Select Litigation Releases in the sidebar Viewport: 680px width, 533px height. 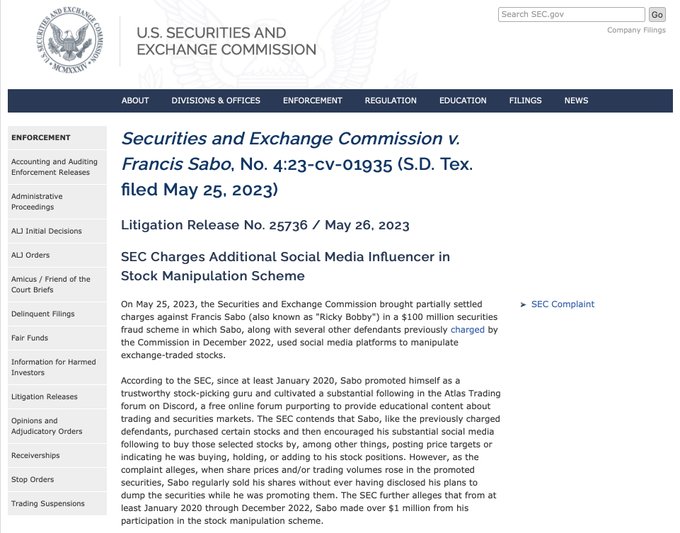(x=44, y=397)
